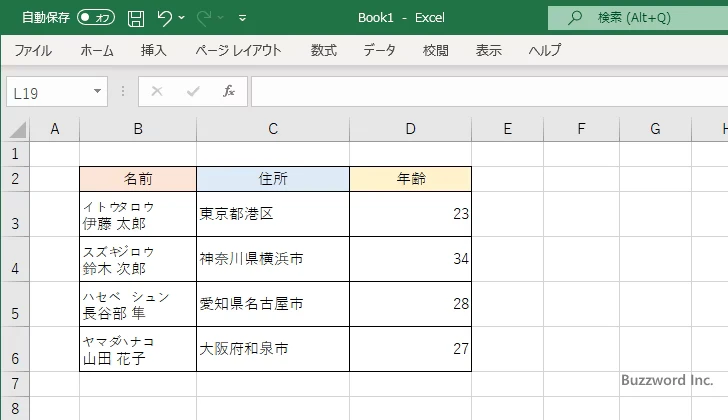Select the cell with 伊藤 太郎

click(x=138, y=214)
